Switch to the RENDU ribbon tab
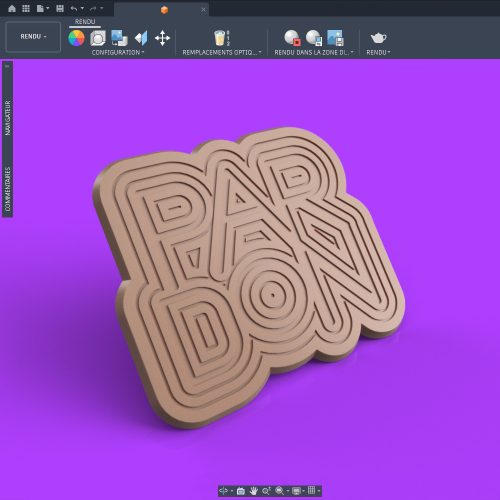The image size is (500, 500). (85, 22)
